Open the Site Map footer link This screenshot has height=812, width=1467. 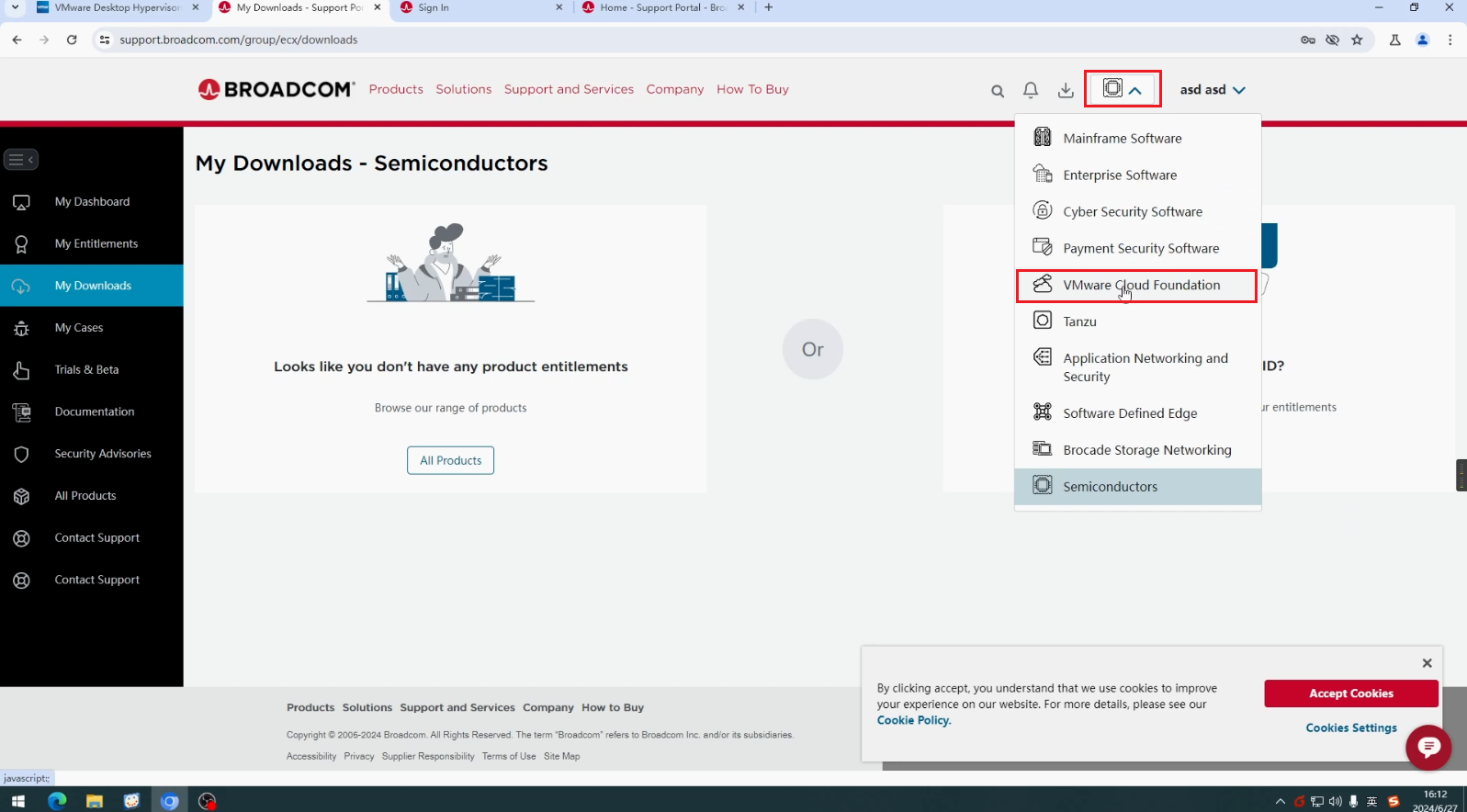[x=561, y=756]
